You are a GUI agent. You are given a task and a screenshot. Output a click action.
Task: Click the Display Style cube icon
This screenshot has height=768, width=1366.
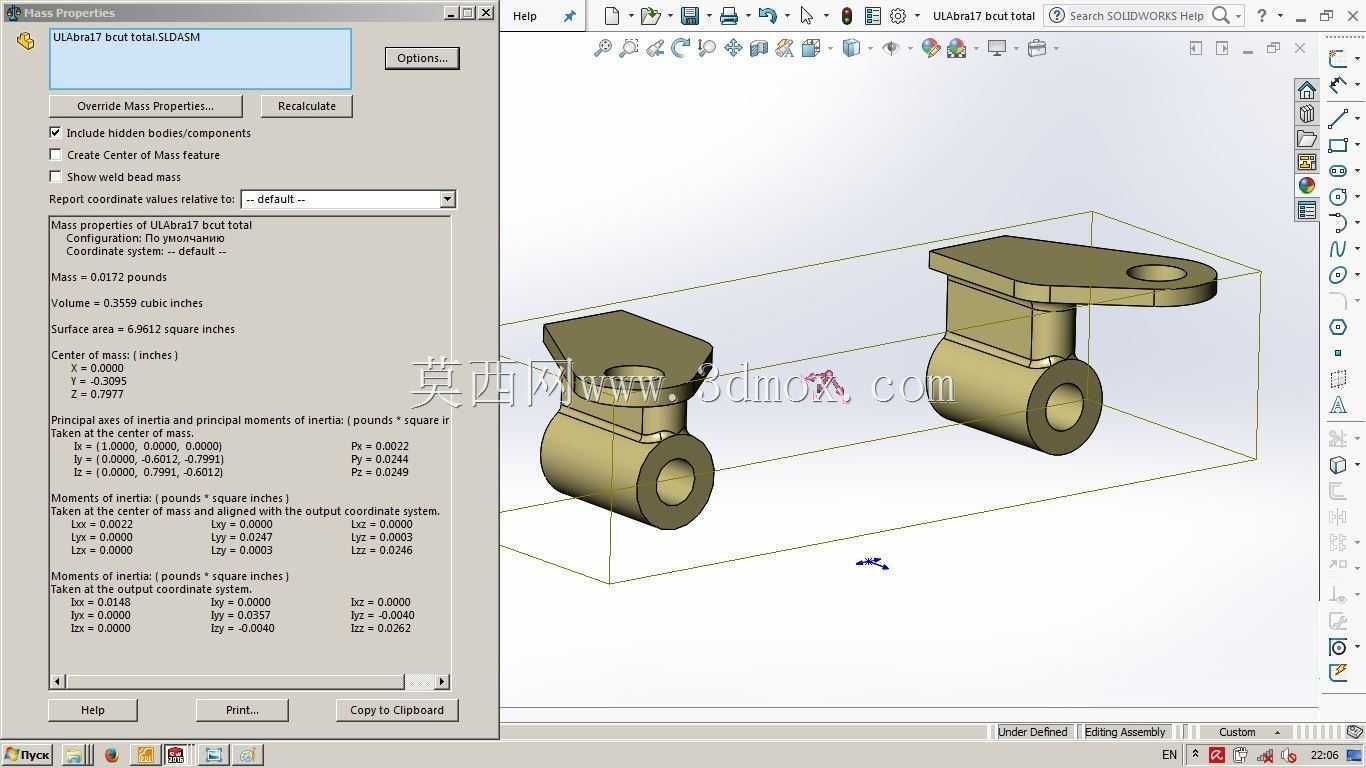point(851,48)
